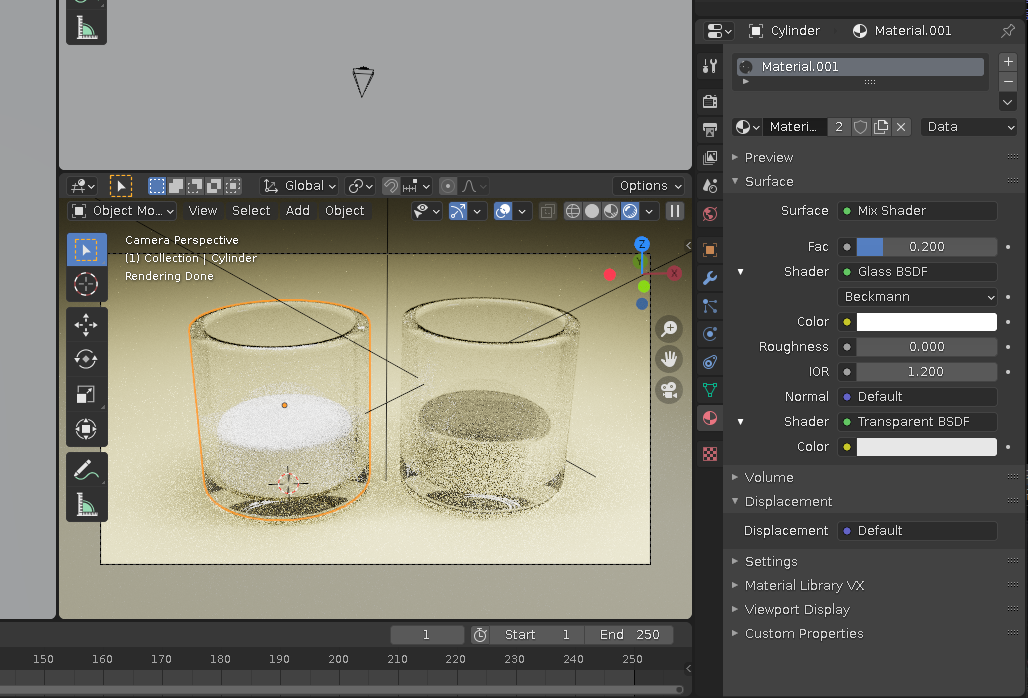Open the Global transform orientation dropdown

point(300,186)
